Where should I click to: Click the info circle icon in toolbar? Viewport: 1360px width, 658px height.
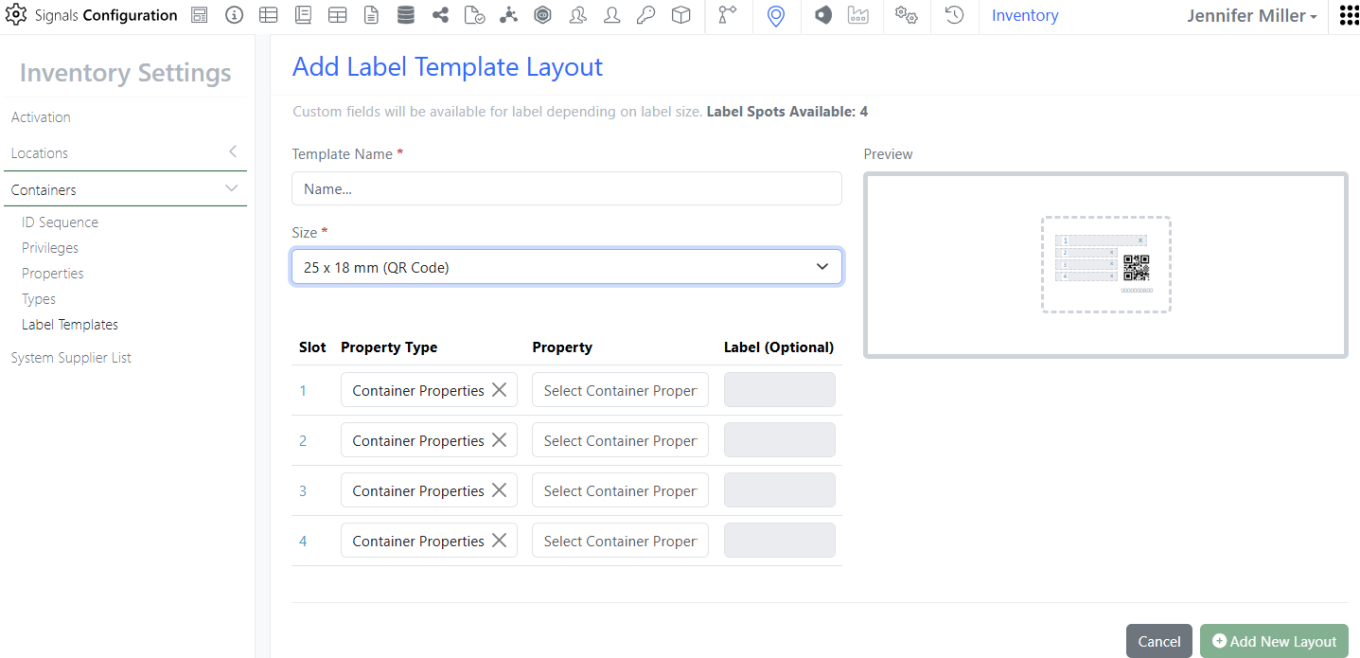(x=234, y=16)
